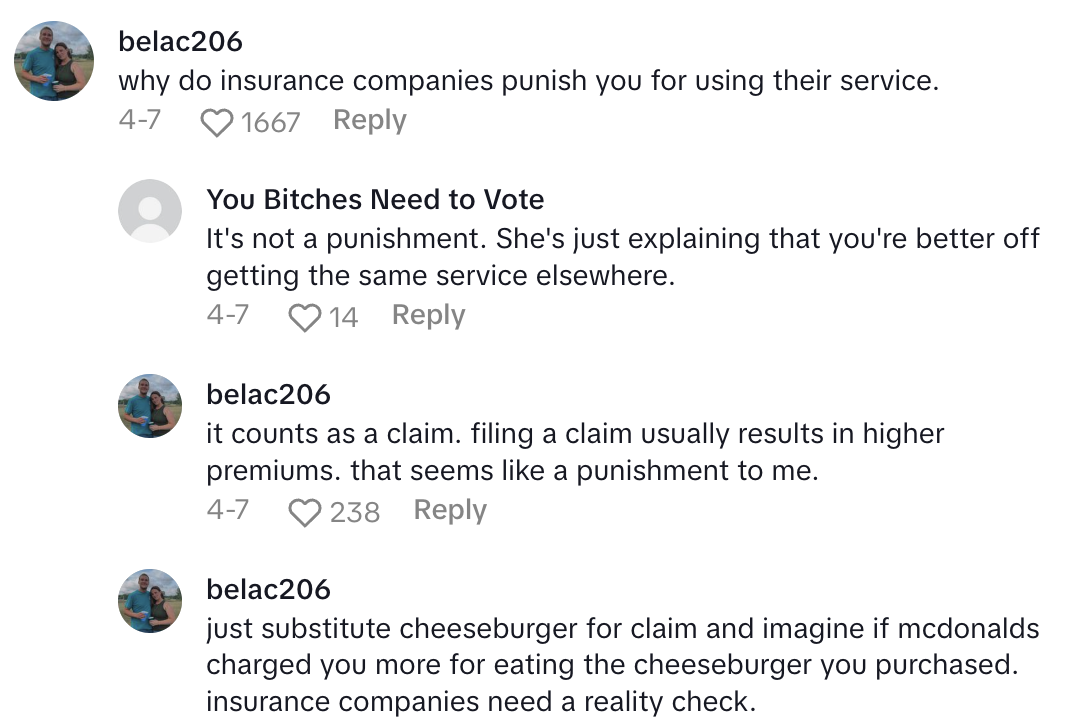
Task: Click the 4-7 date on the top comment
Action: pyautogui.click(x=140, y=121)
